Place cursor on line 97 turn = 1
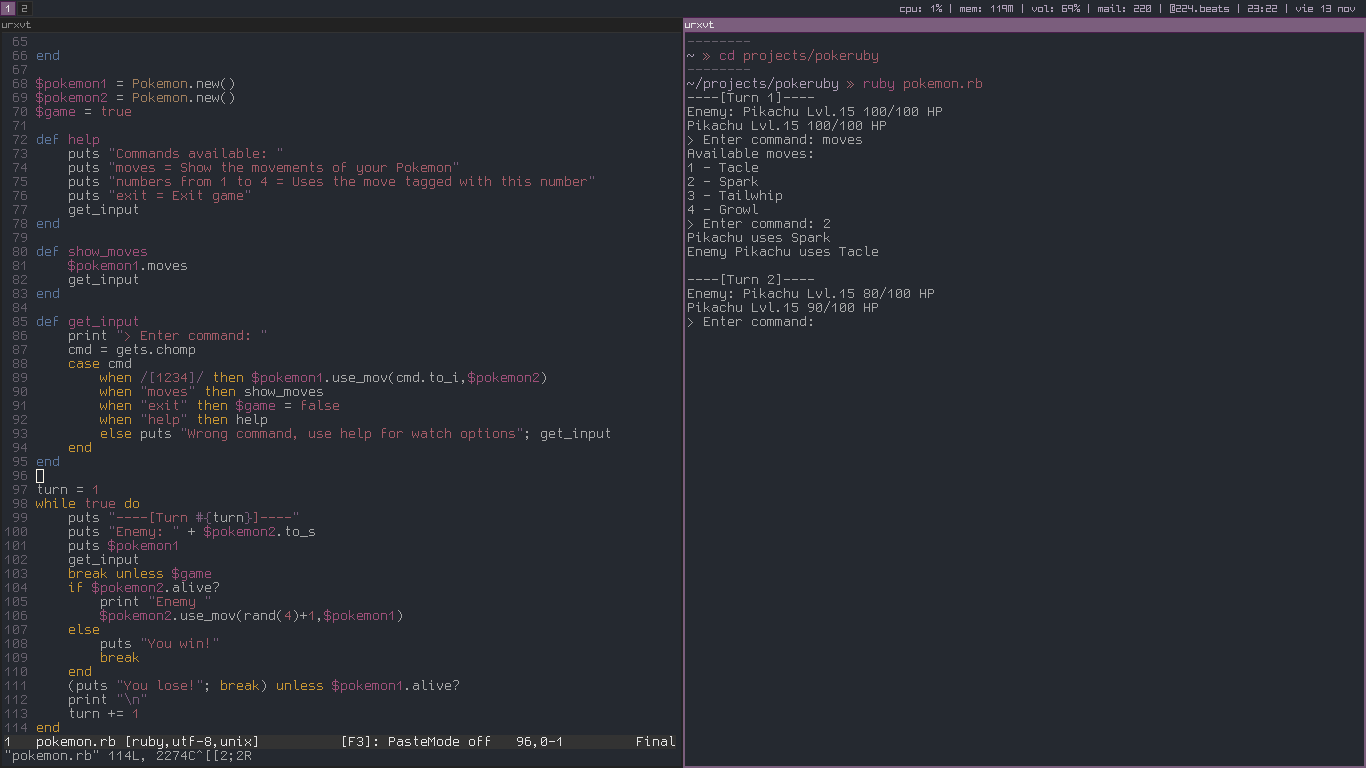Screen dimensions: 1366x768 (67, 490)
